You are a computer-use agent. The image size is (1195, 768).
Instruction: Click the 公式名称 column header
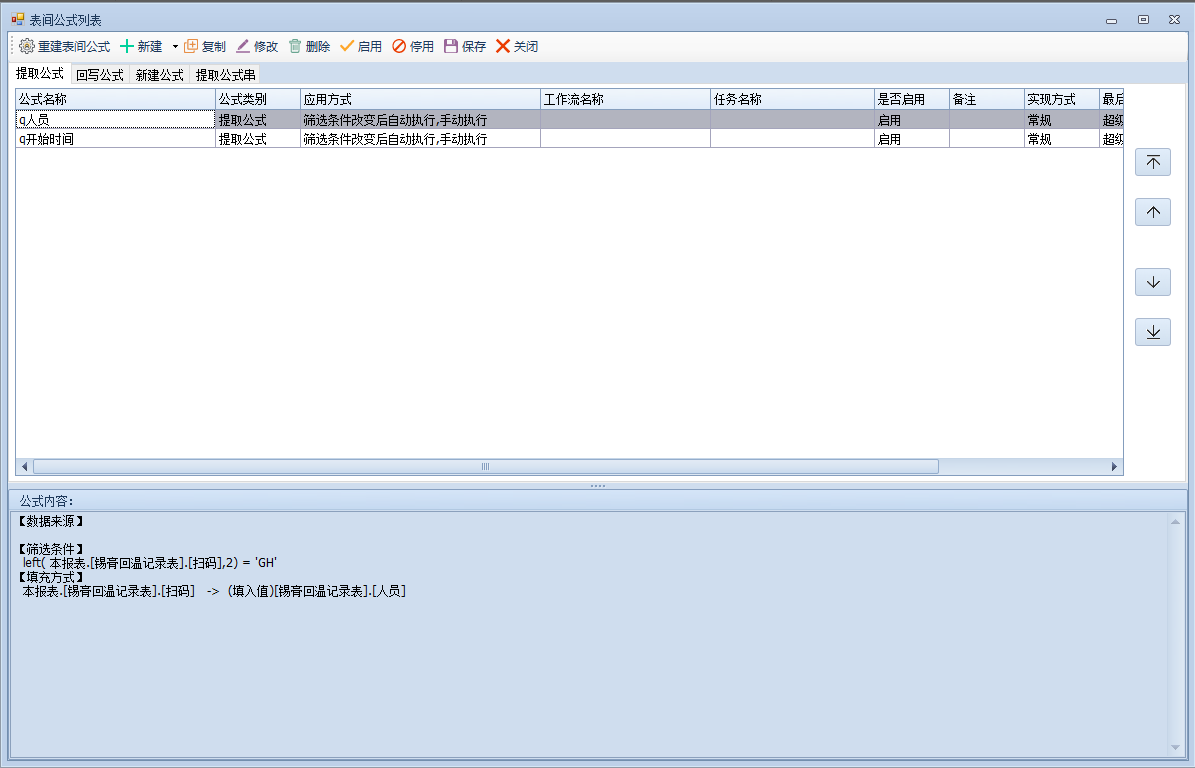114,99
